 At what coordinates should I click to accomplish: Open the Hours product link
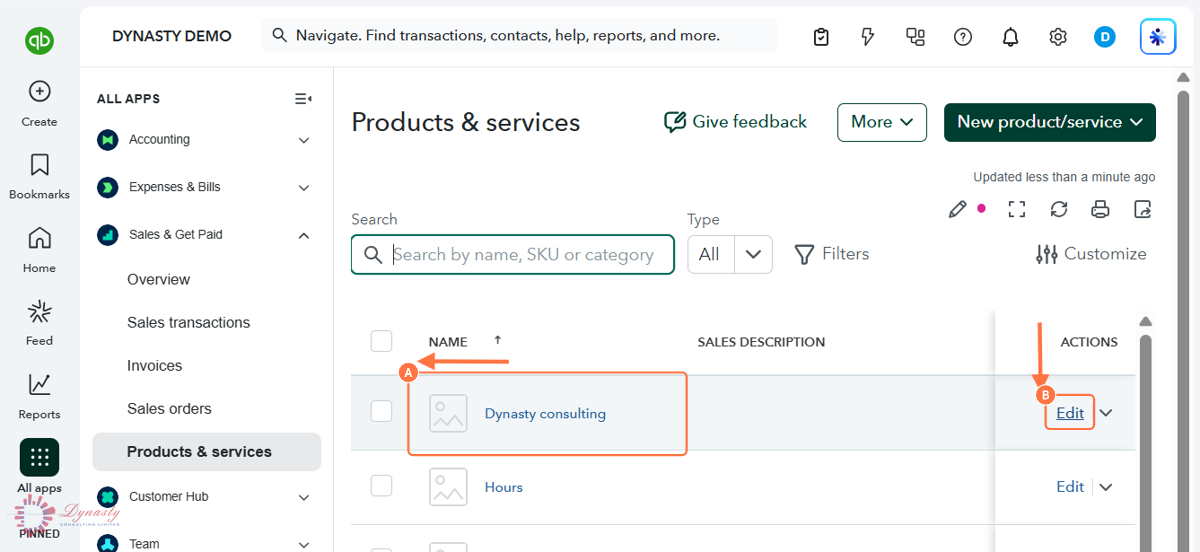(504, 487)
